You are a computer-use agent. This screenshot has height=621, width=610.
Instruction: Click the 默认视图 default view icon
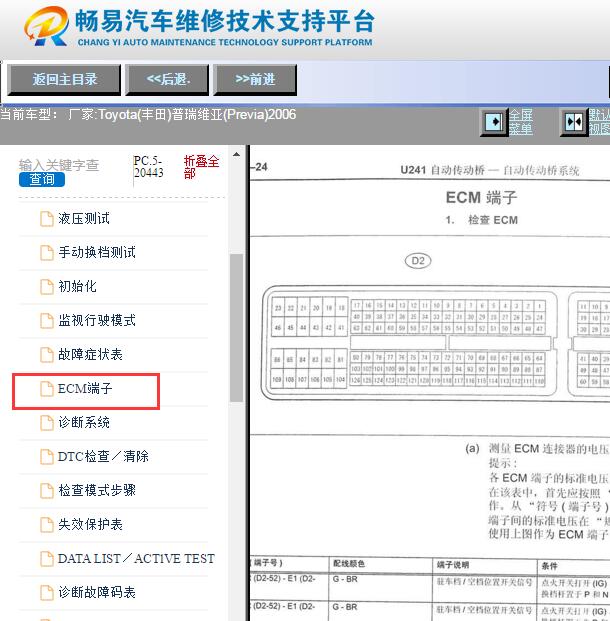coord(574,122)
